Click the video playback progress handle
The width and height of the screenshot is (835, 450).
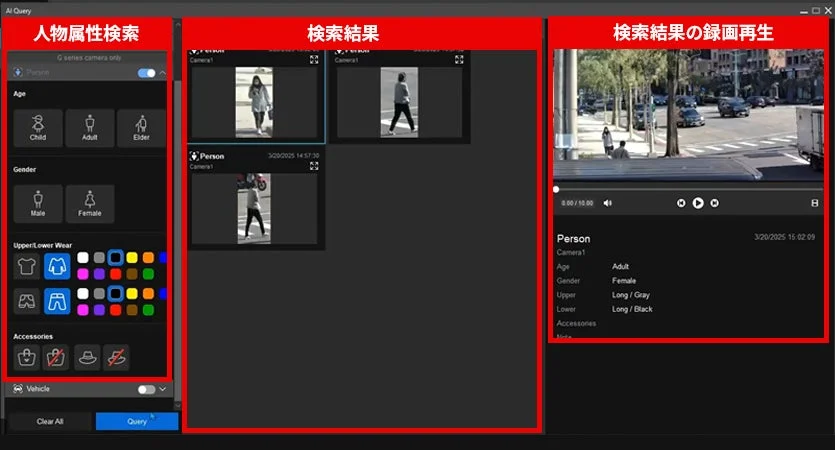click(x=556, y=190)
